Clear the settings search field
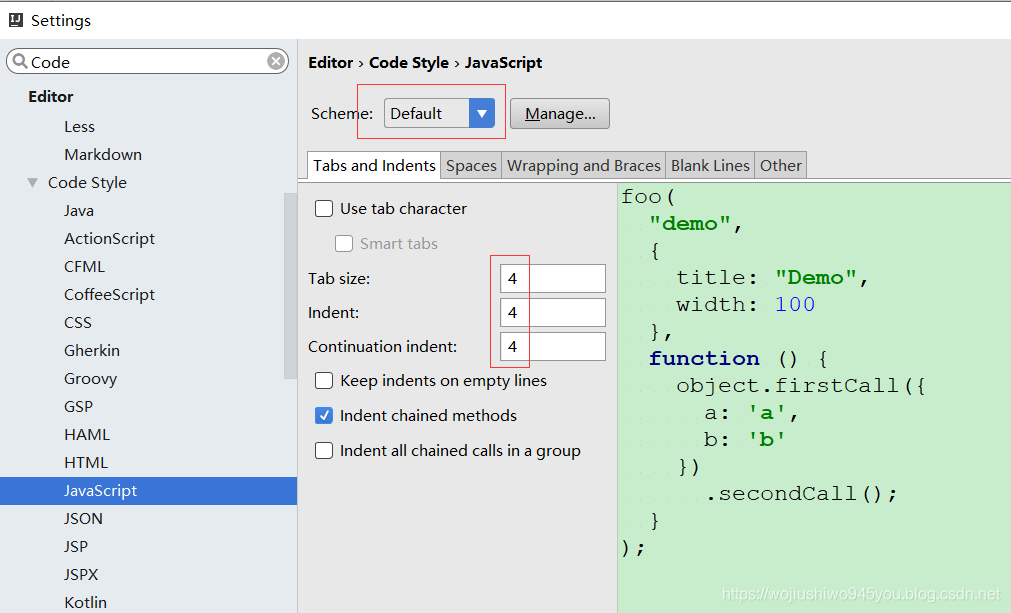Image resolution: width=1011 pixels, height=613 pixels. pyautogui.click(x=276, y=61)
